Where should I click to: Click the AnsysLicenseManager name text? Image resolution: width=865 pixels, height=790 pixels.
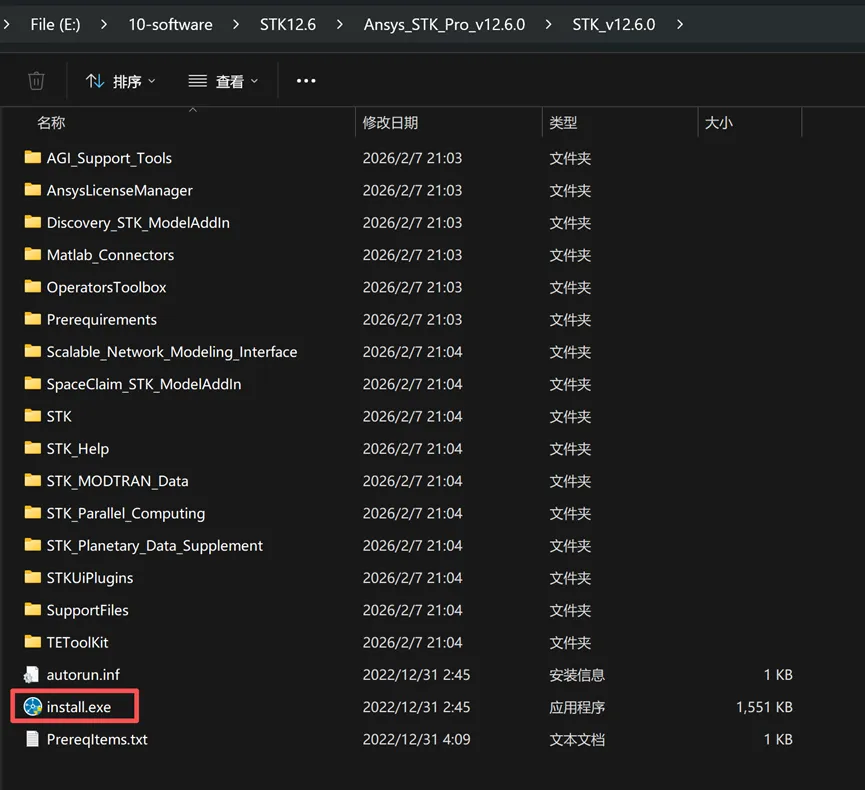click(119, 190)
